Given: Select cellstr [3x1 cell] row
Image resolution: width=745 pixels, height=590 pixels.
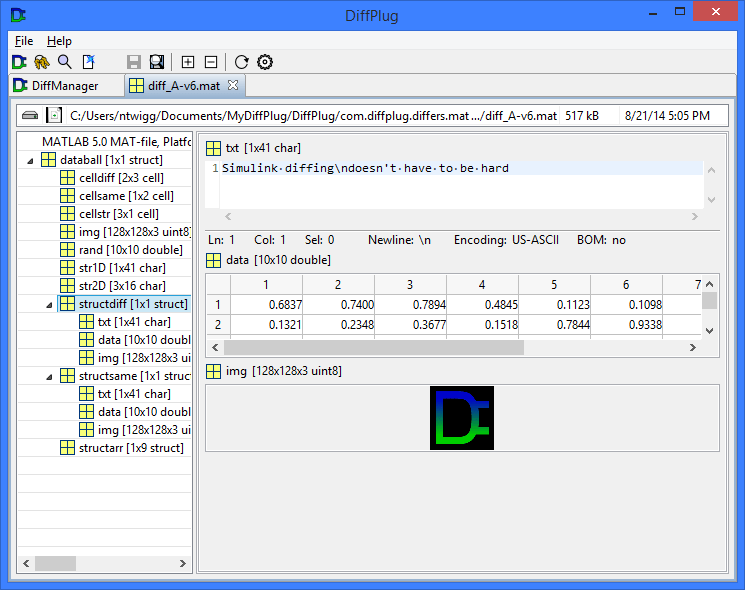Looking at the screenshot, I should [x=119, y=214].
